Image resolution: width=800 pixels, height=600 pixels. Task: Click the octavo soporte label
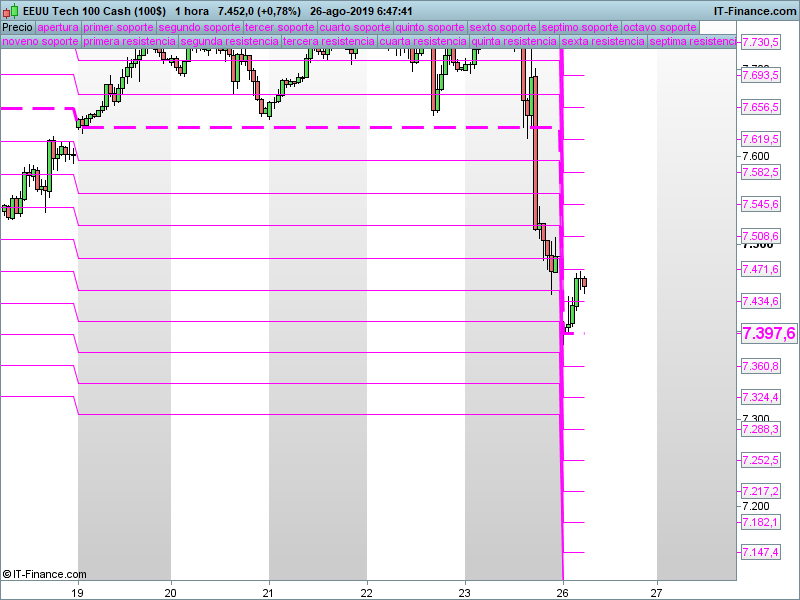pyautogui.click(x=660, y=28)
